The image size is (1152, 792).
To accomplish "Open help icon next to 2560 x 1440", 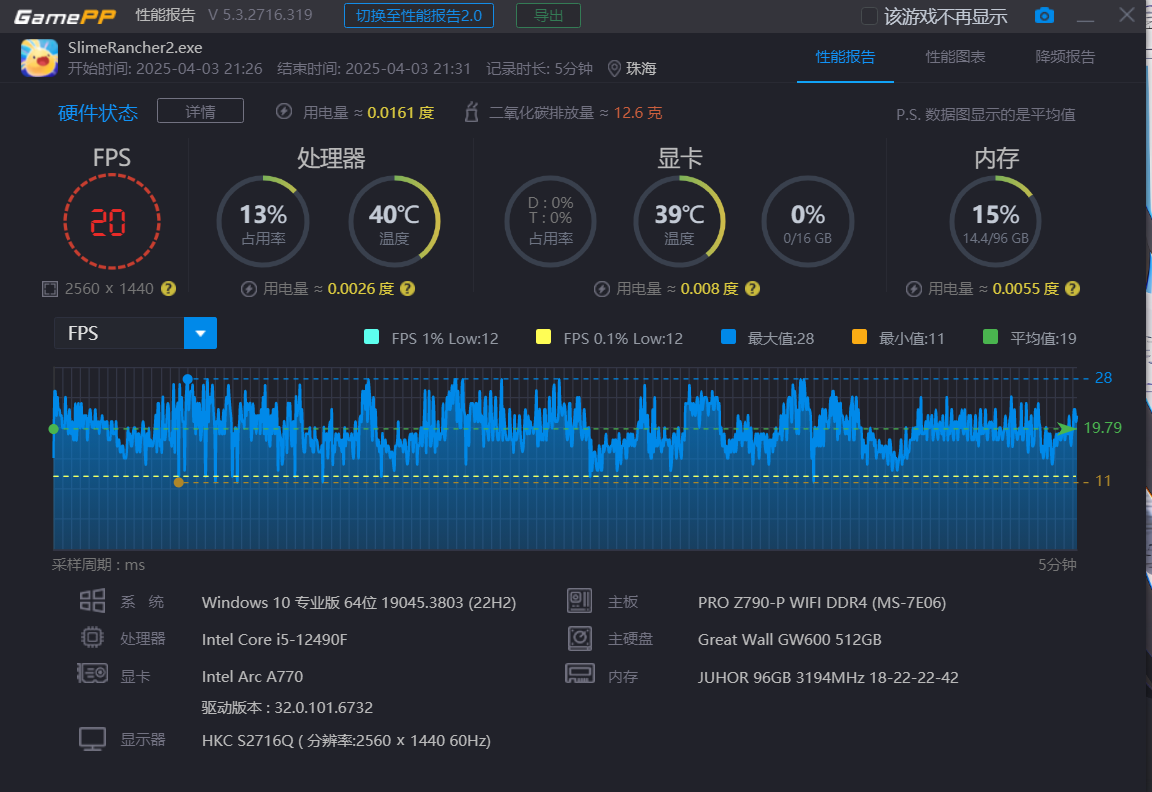I will point(168,289).
